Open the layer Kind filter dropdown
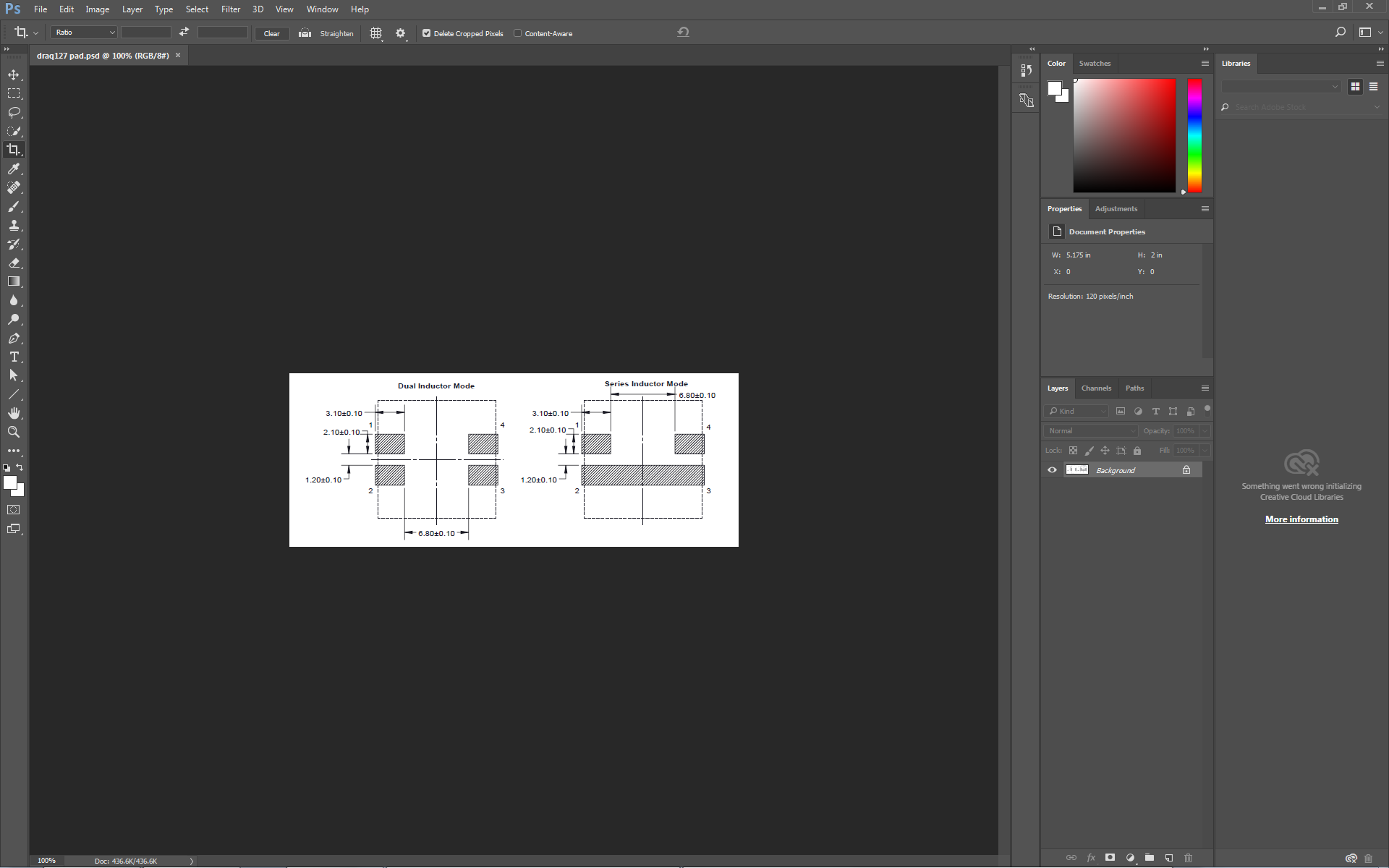Screen dimensions: 1389x868 [1076, 411]
